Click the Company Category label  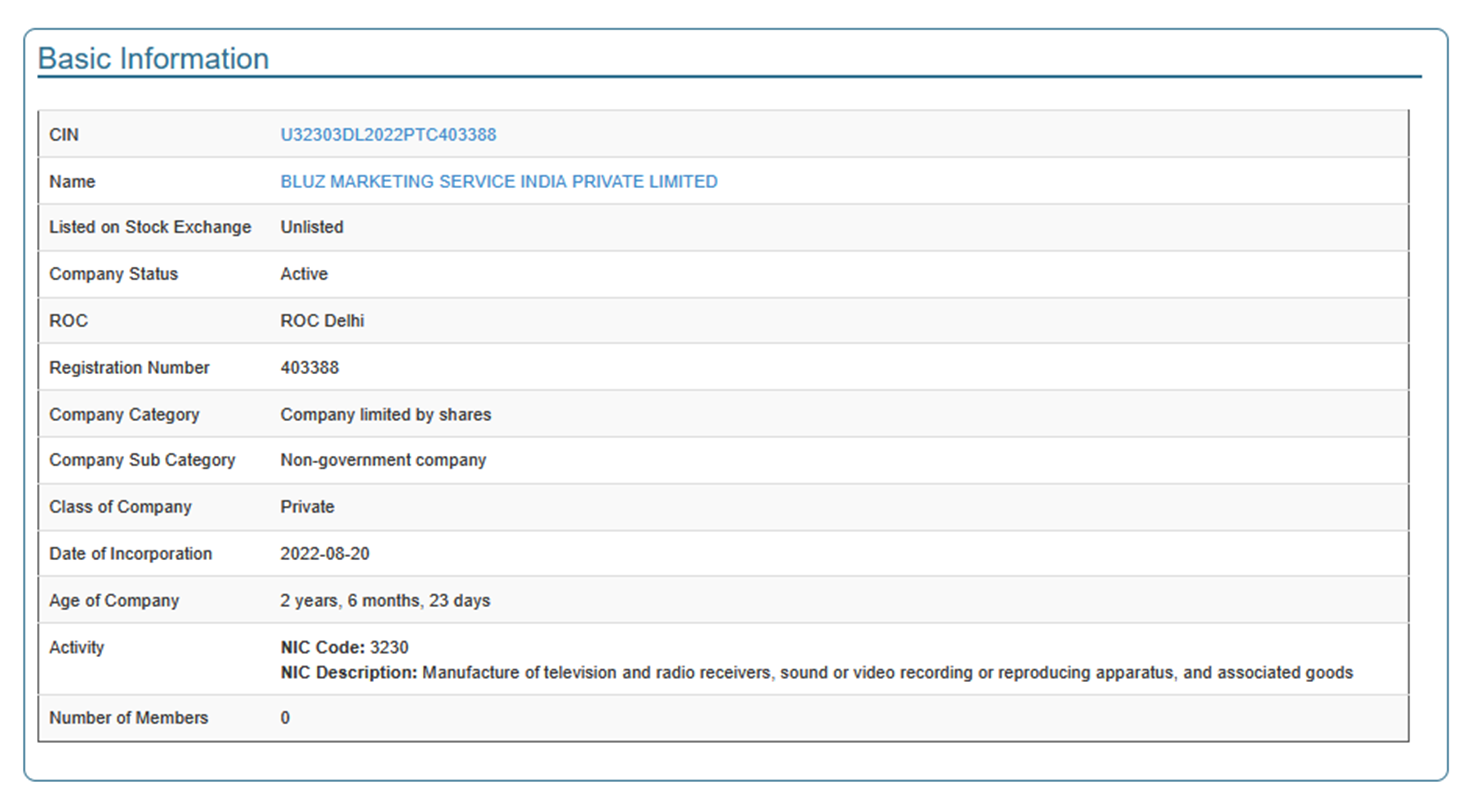tap(124, 414)
